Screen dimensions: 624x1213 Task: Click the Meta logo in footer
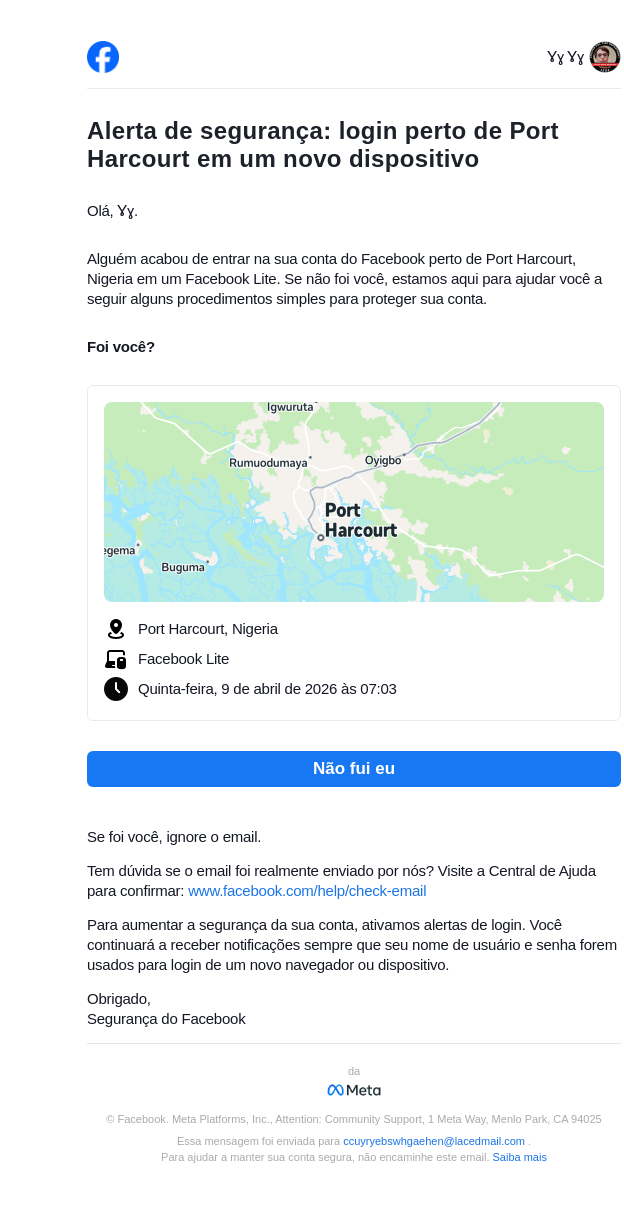point(354,1090)
